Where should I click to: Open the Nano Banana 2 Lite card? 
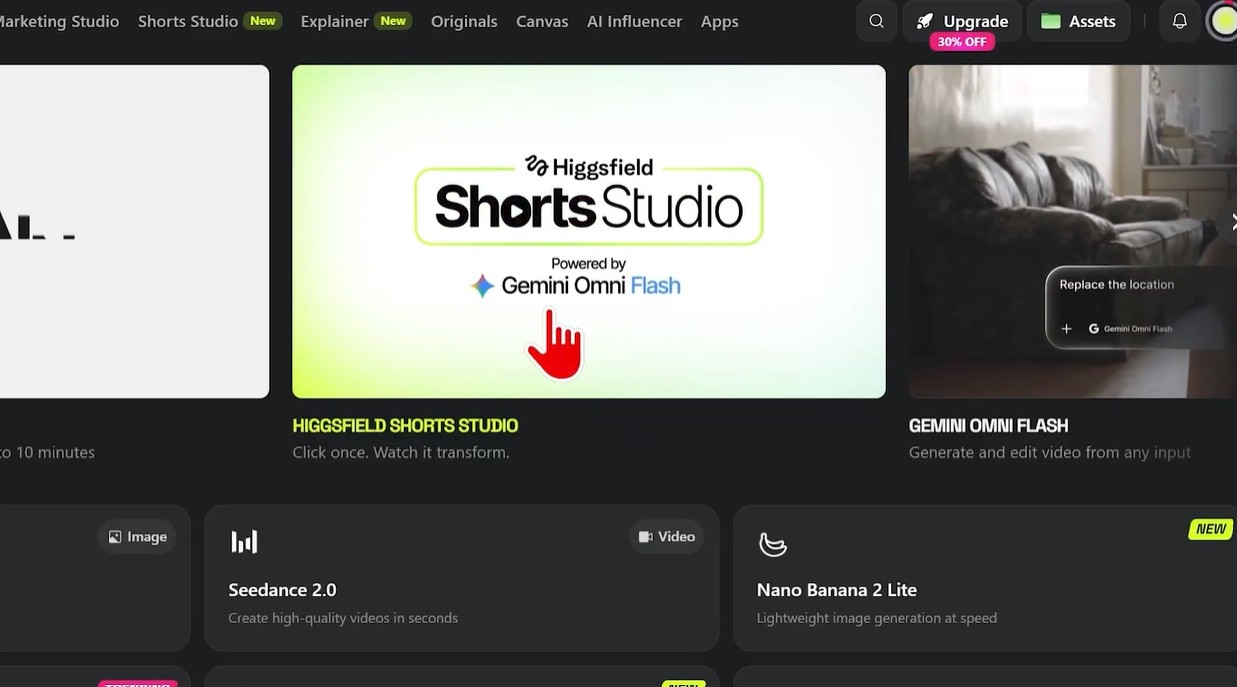(985, 578)
